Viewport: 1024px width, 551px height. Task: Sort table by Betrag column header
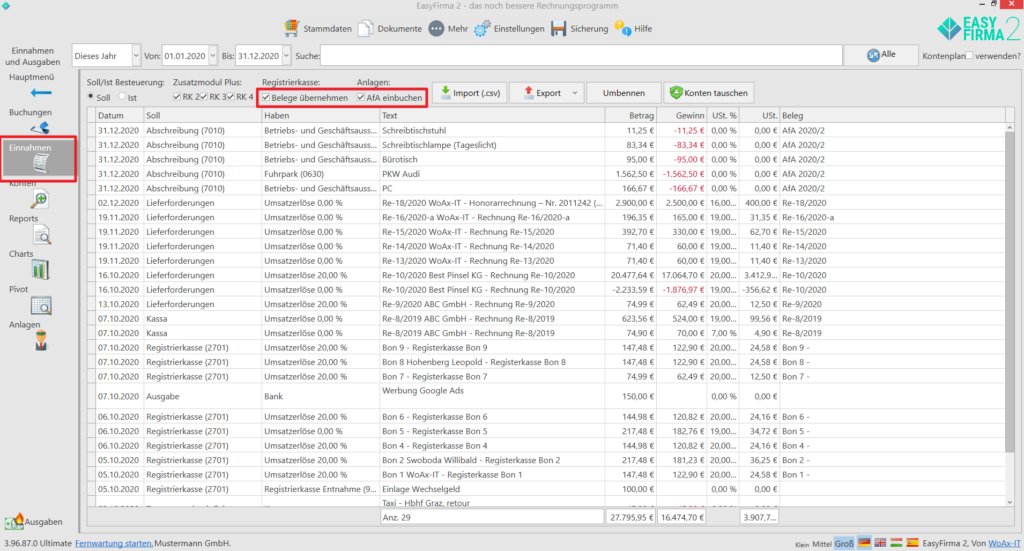pos(630,116)
